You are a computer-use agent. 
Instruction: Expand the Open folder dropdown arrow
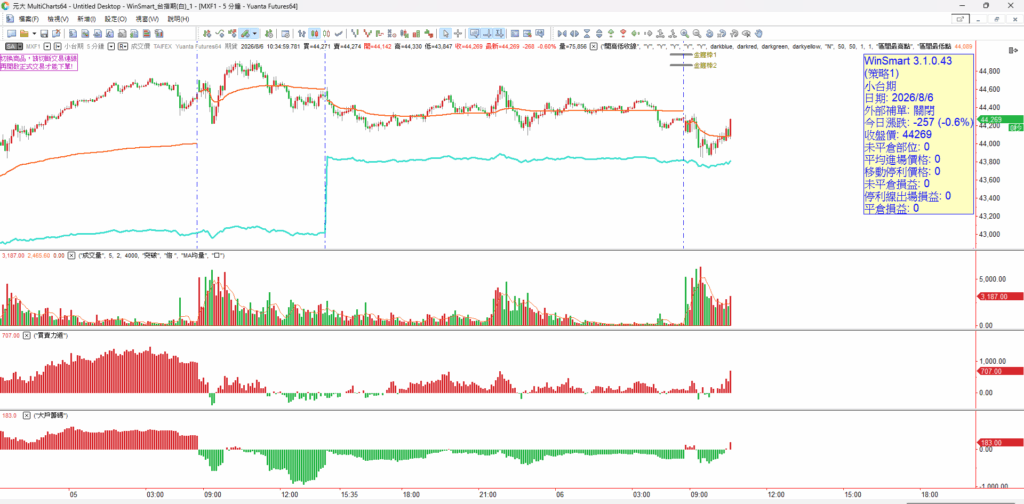click(x=34, y=33)
